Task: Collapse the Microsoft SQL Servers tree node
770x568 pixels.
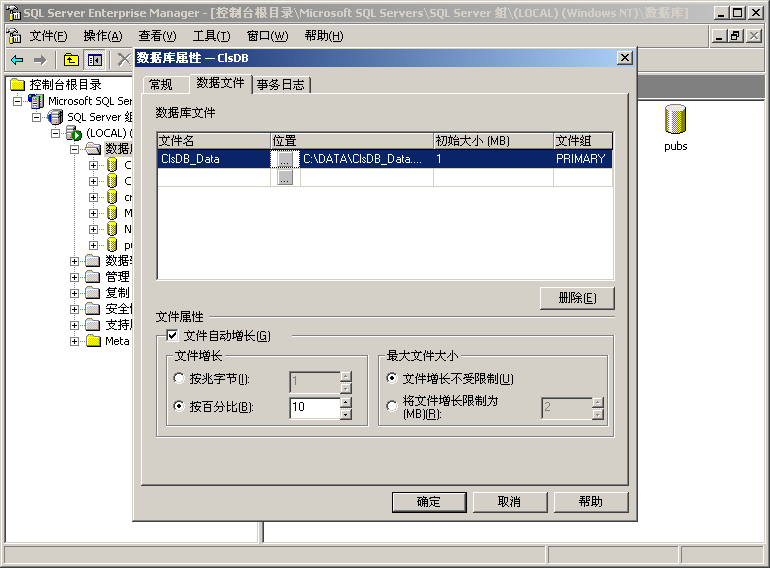Action: tap(18, 102)
